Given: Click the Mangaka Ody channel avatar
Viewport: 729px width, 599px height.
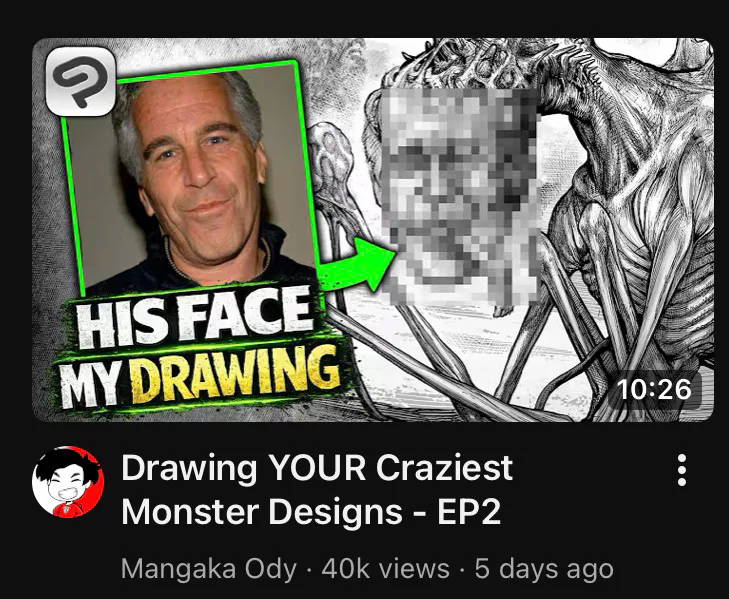Looking at the screenshot, I should 68,482.
